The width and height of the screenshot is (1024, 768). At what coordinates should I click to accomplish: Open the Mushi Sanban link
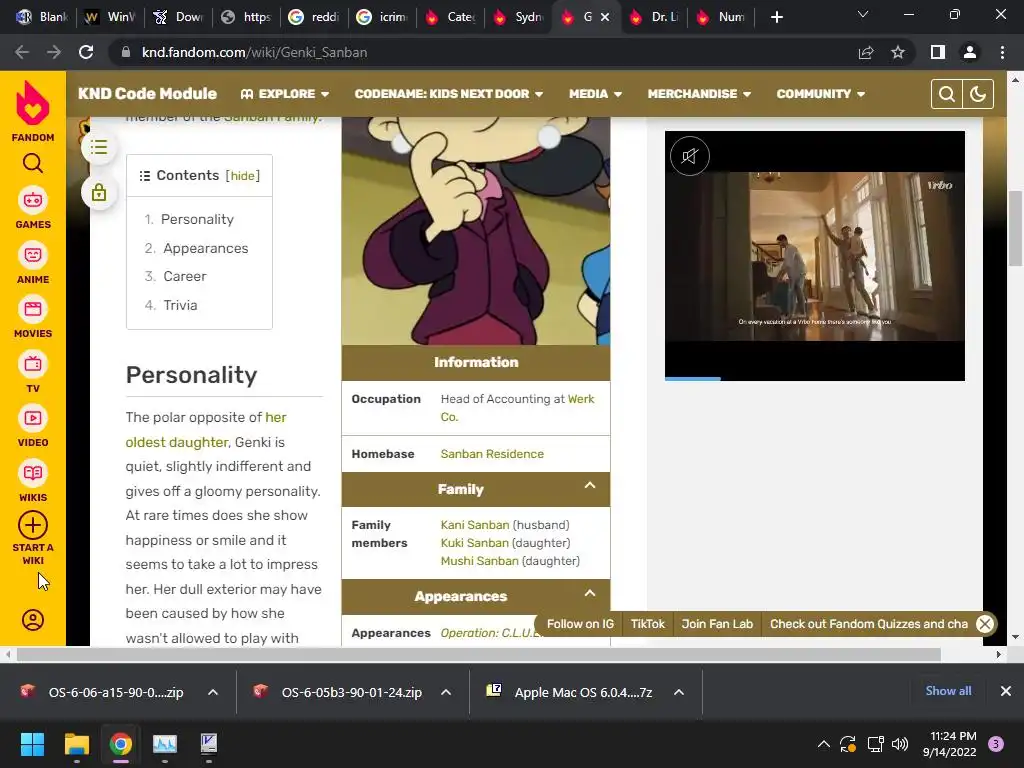click(x=479, y=561)
